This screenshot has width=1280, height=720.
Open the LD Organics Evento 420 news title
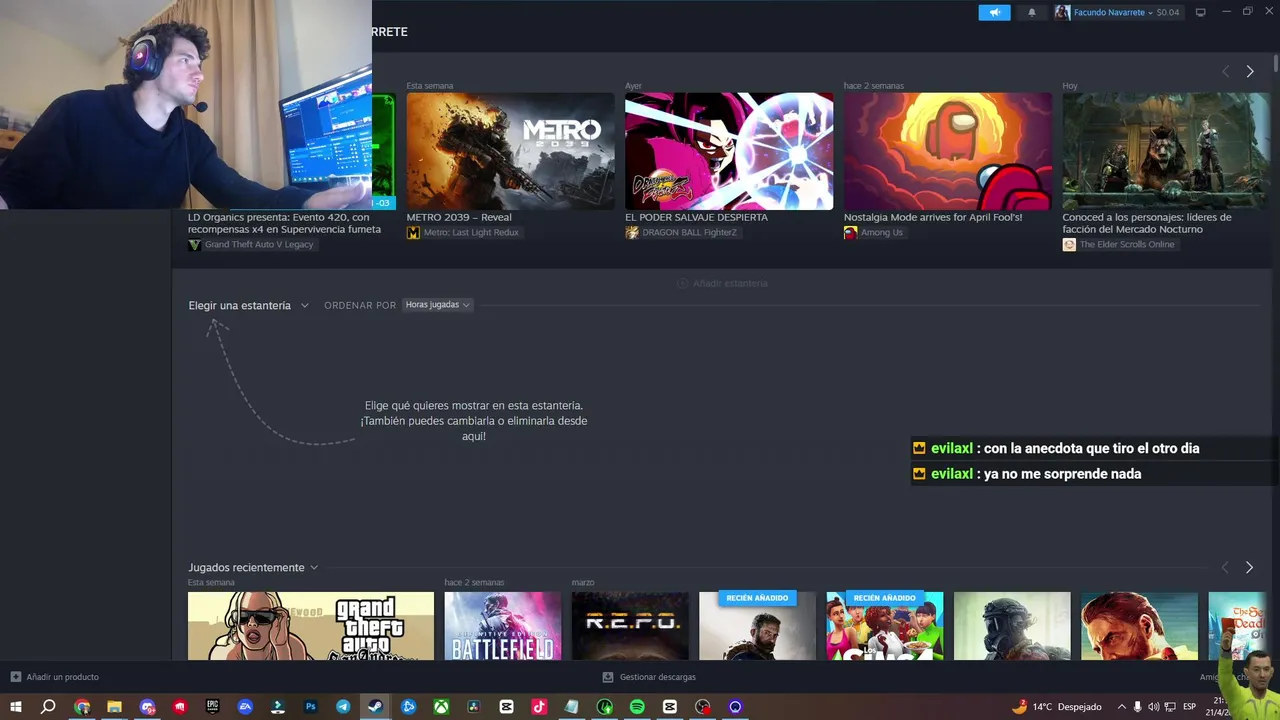(284, 223)
